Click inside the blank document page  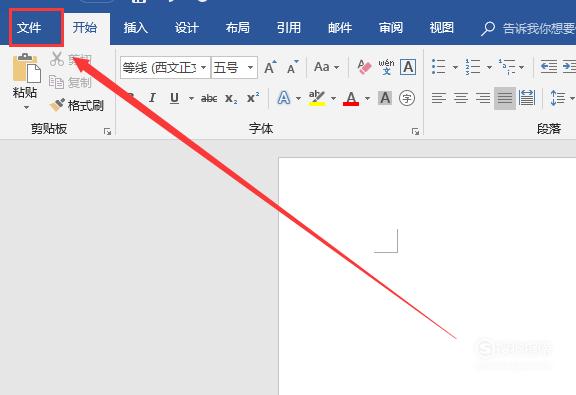[427, 276]
